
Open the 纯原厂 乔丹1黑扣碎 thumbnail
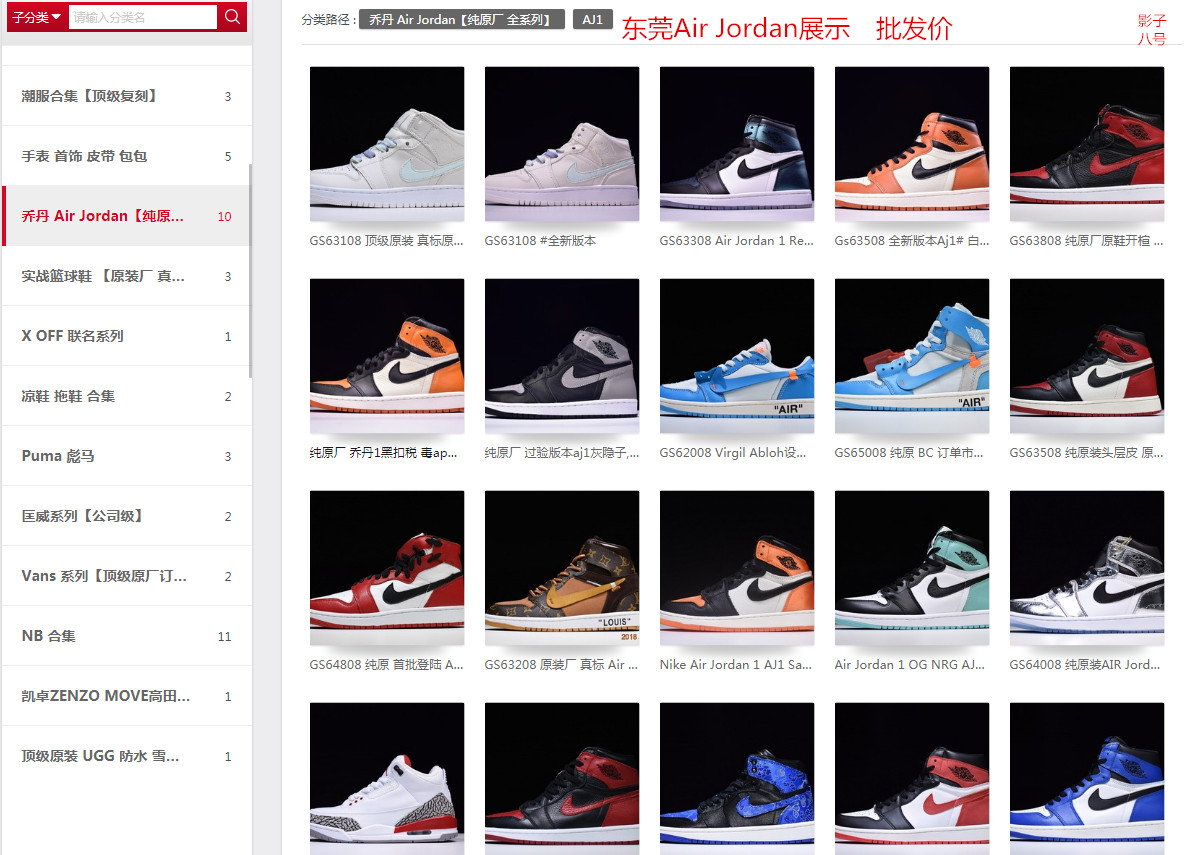click(387, 356)
